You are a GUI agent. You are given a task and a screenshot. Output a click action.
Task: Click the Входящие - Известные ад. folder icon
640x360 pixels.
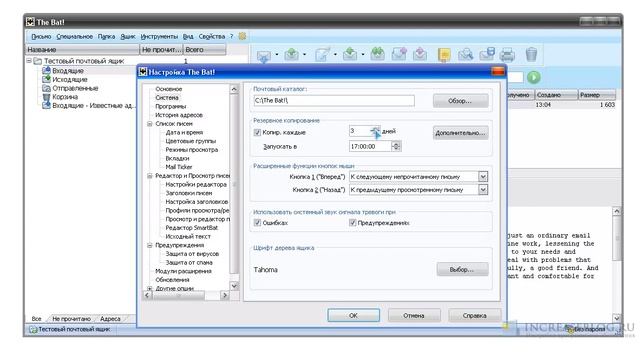tap(47, 105)
